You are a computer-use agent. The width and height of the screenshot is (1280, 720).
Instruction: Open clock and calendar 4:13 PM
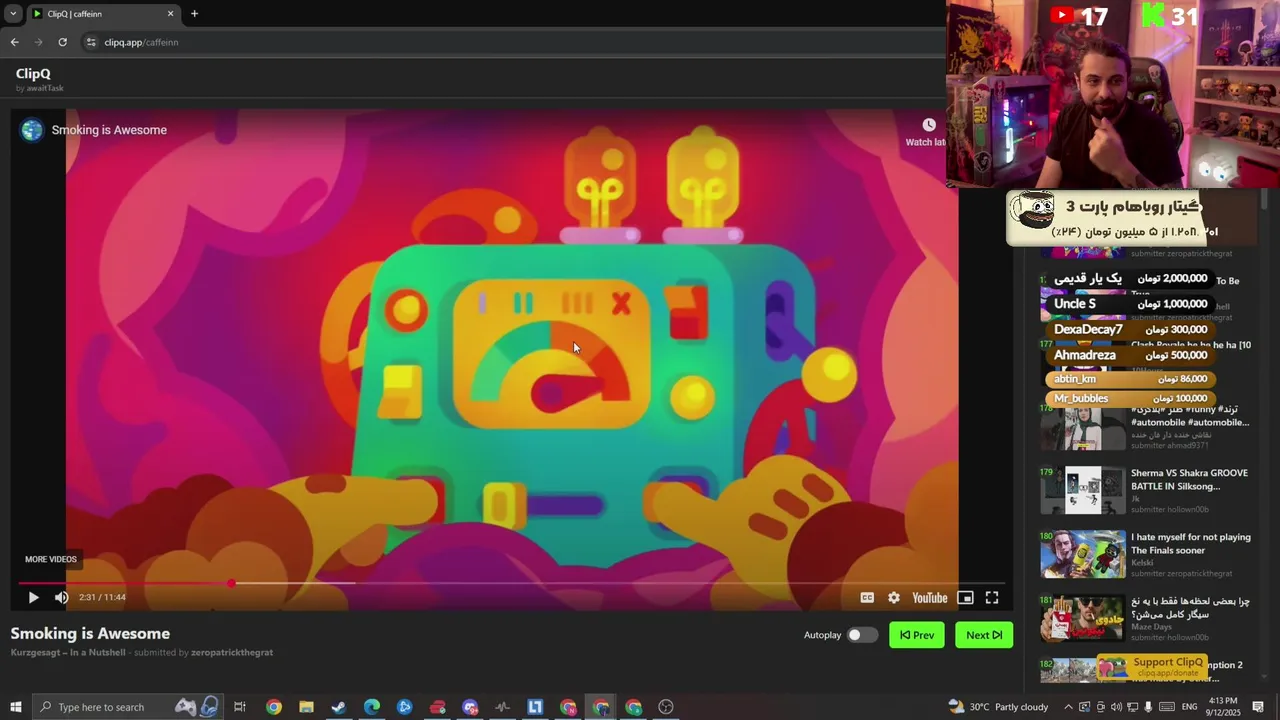(x=1223, y=707)
